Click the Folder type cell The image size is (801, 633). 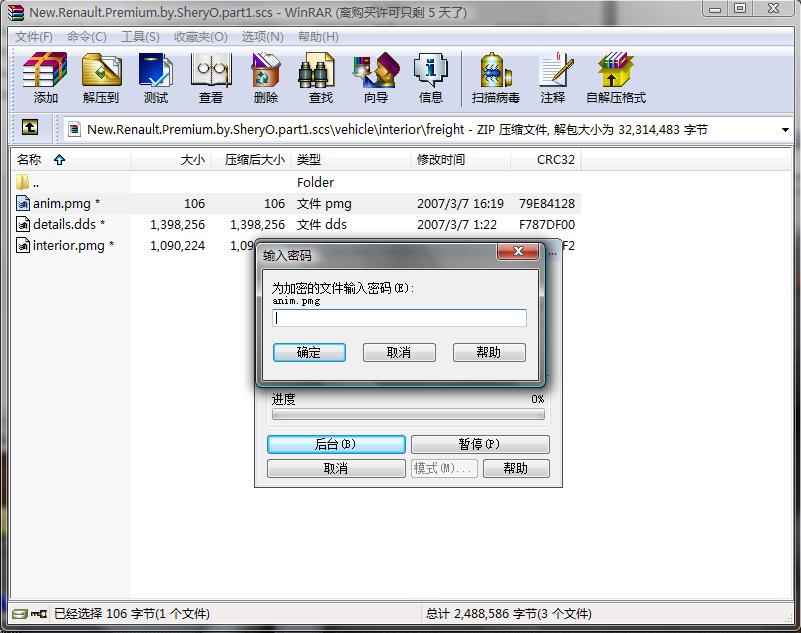(315, 182)
